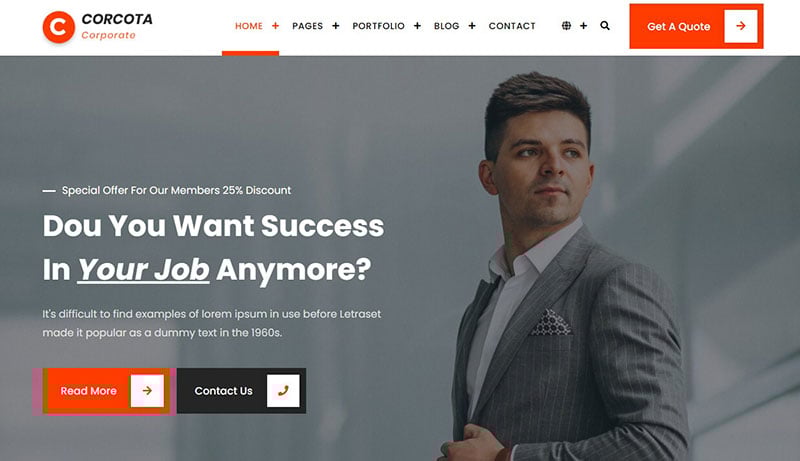Go to the Home menu item

pos(249,26)
